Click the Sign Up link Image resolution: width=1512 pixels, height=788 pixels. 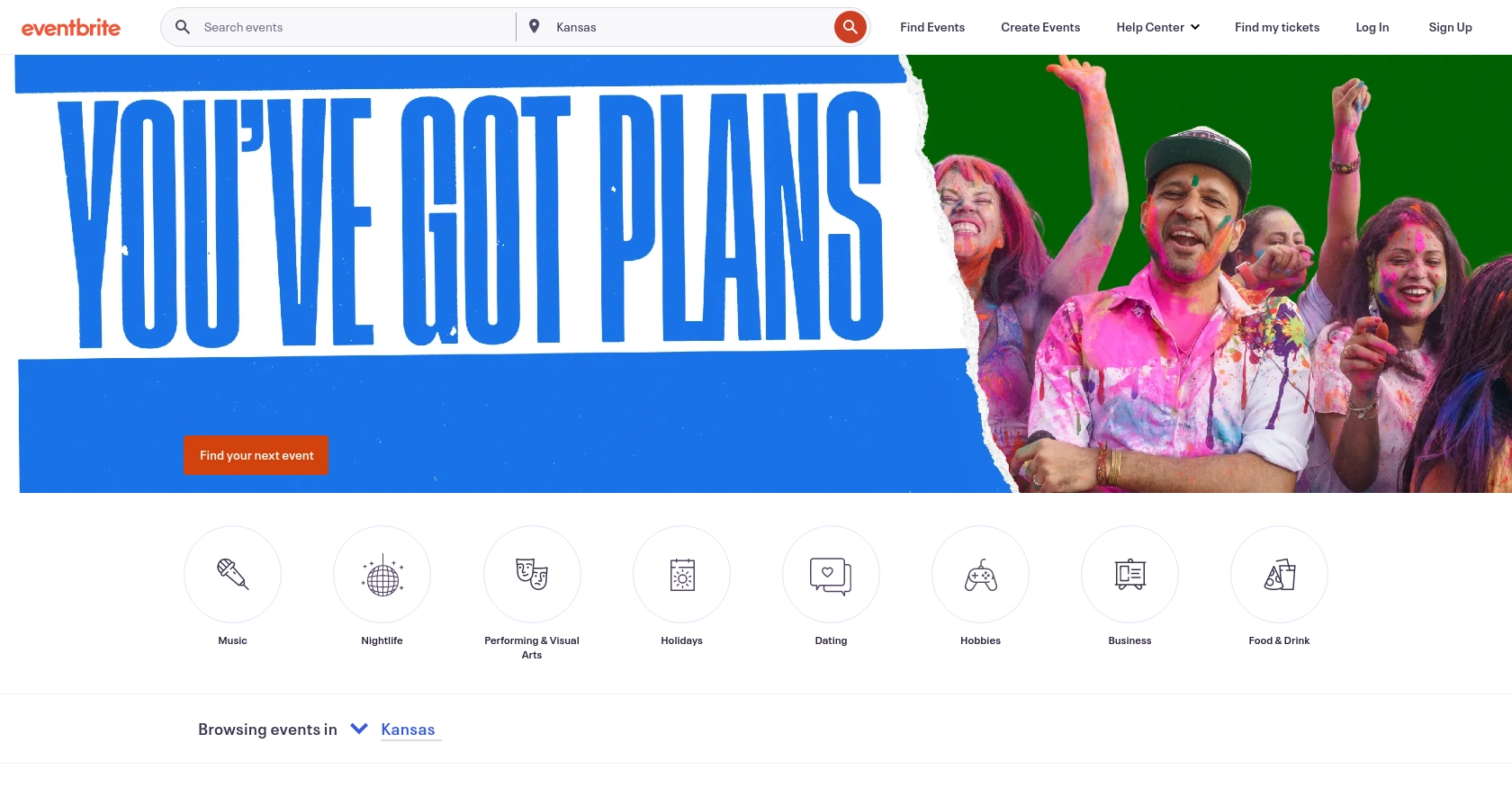1450,27
